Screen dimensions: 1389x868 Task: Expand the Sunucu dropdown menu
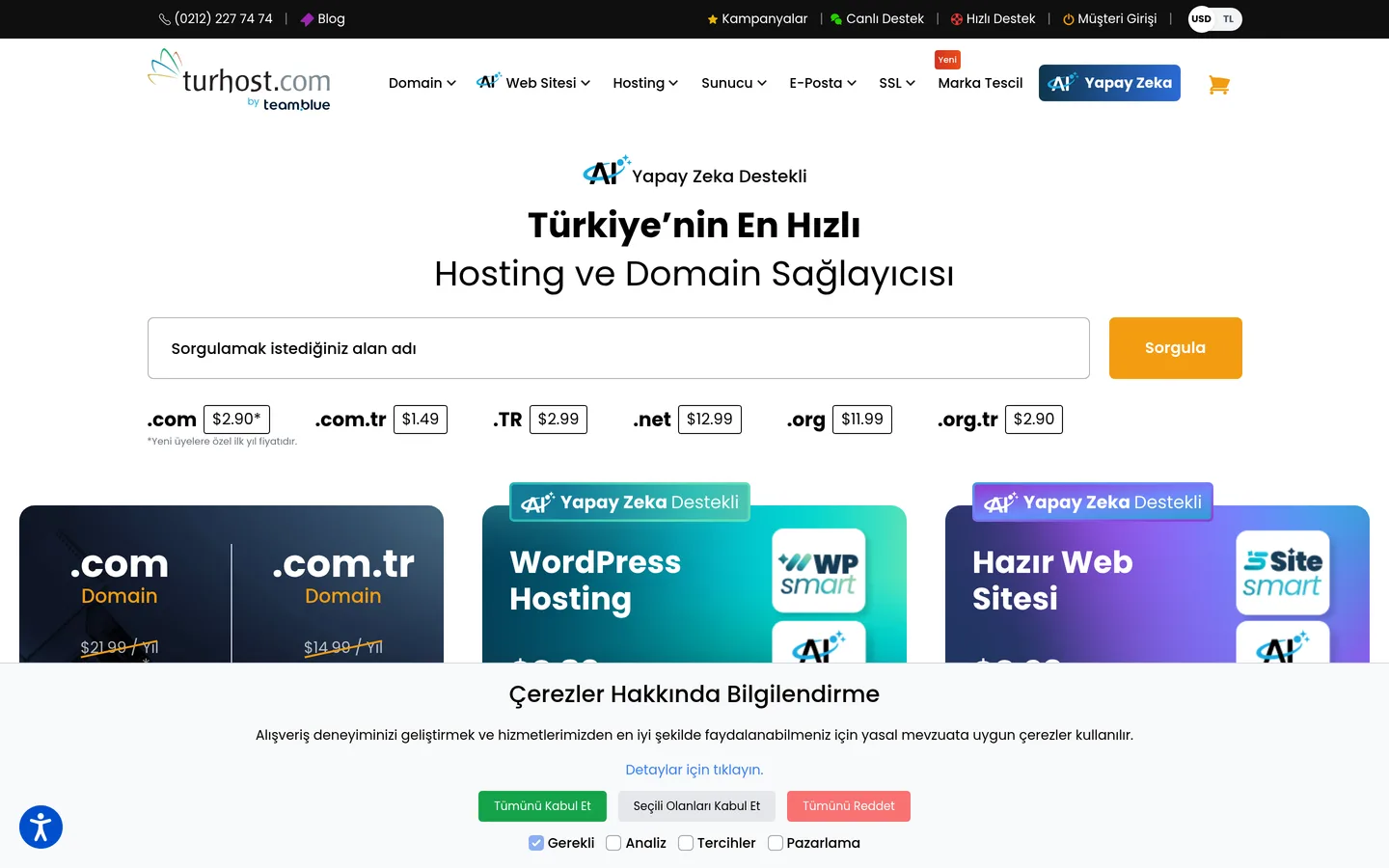coord(734,83)
